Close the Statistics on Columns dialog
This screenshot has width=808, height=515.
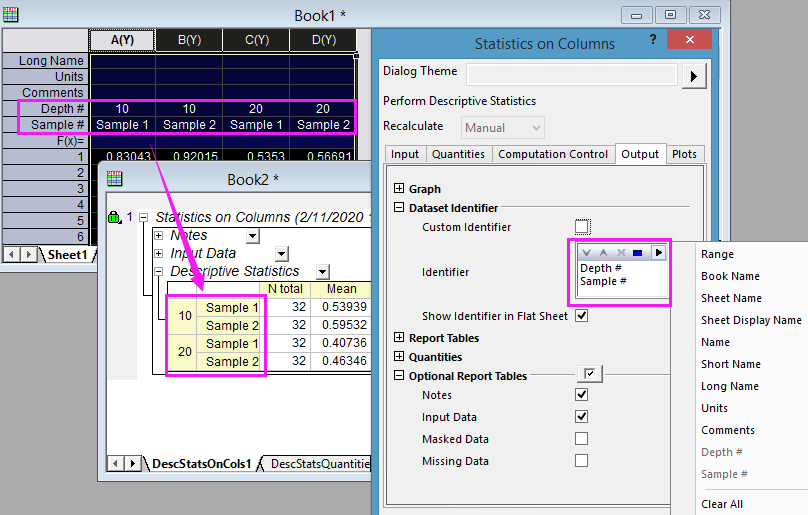click(689, 39)
